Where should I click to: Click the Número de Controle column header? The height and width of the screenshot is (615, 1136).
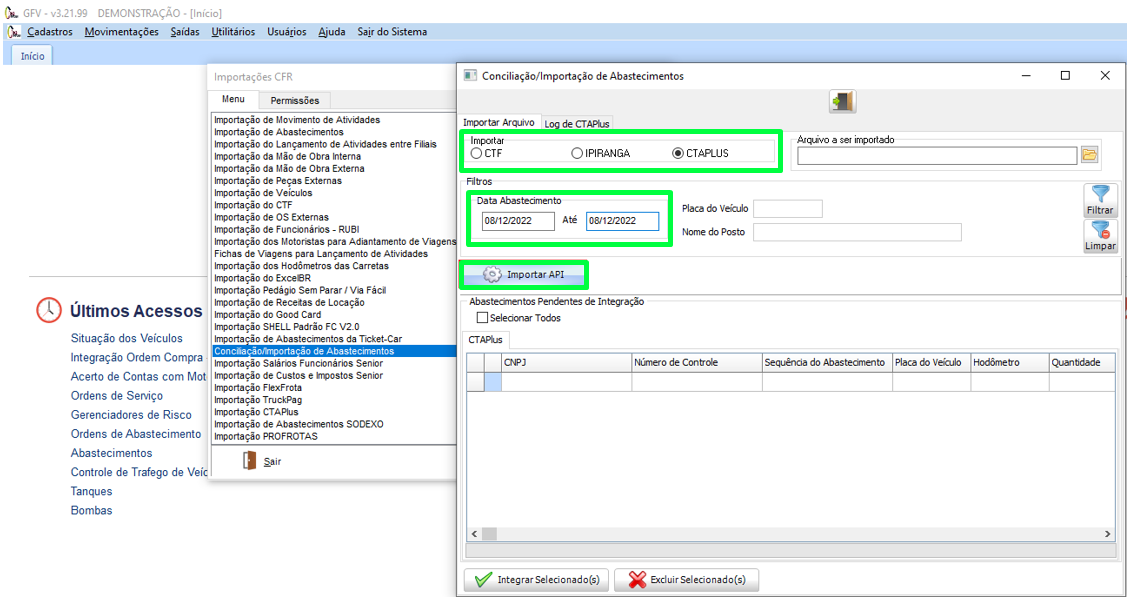[697, 362]
